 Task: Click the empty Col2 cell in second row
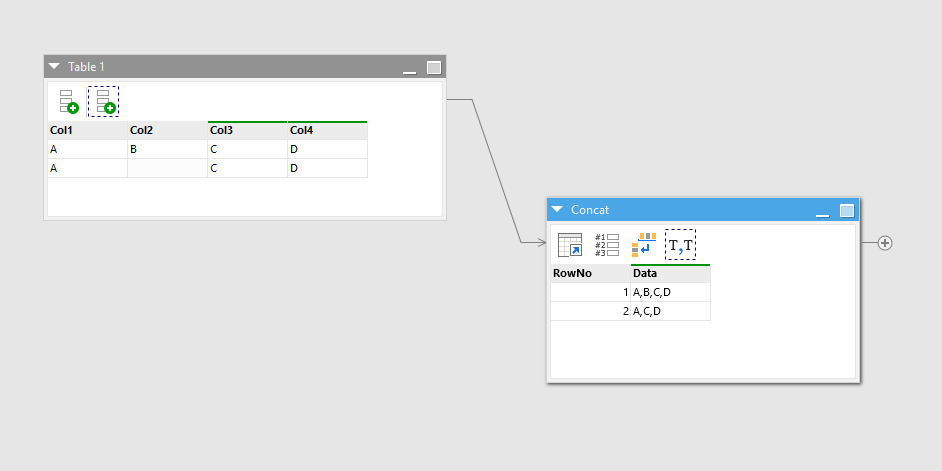point(167,168)
